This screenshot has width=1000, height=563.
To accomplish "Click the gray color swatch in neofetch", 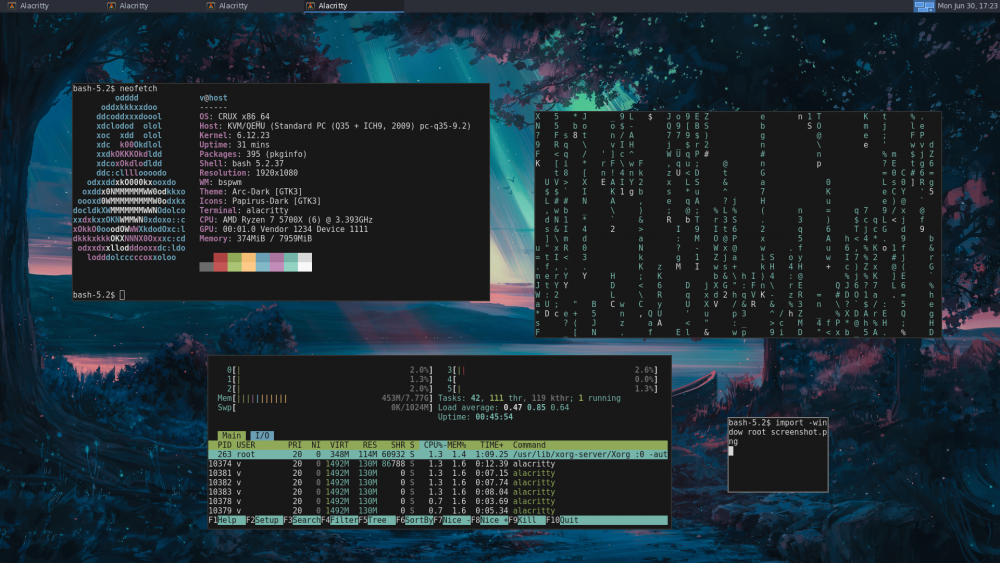I will (x=206, y=267).
